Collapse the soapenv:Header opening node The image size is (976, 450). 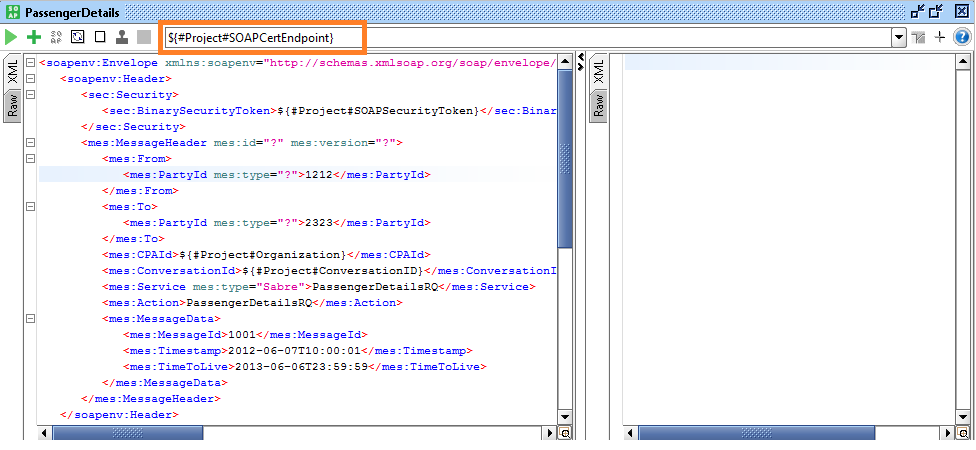(x=30, y=78)
